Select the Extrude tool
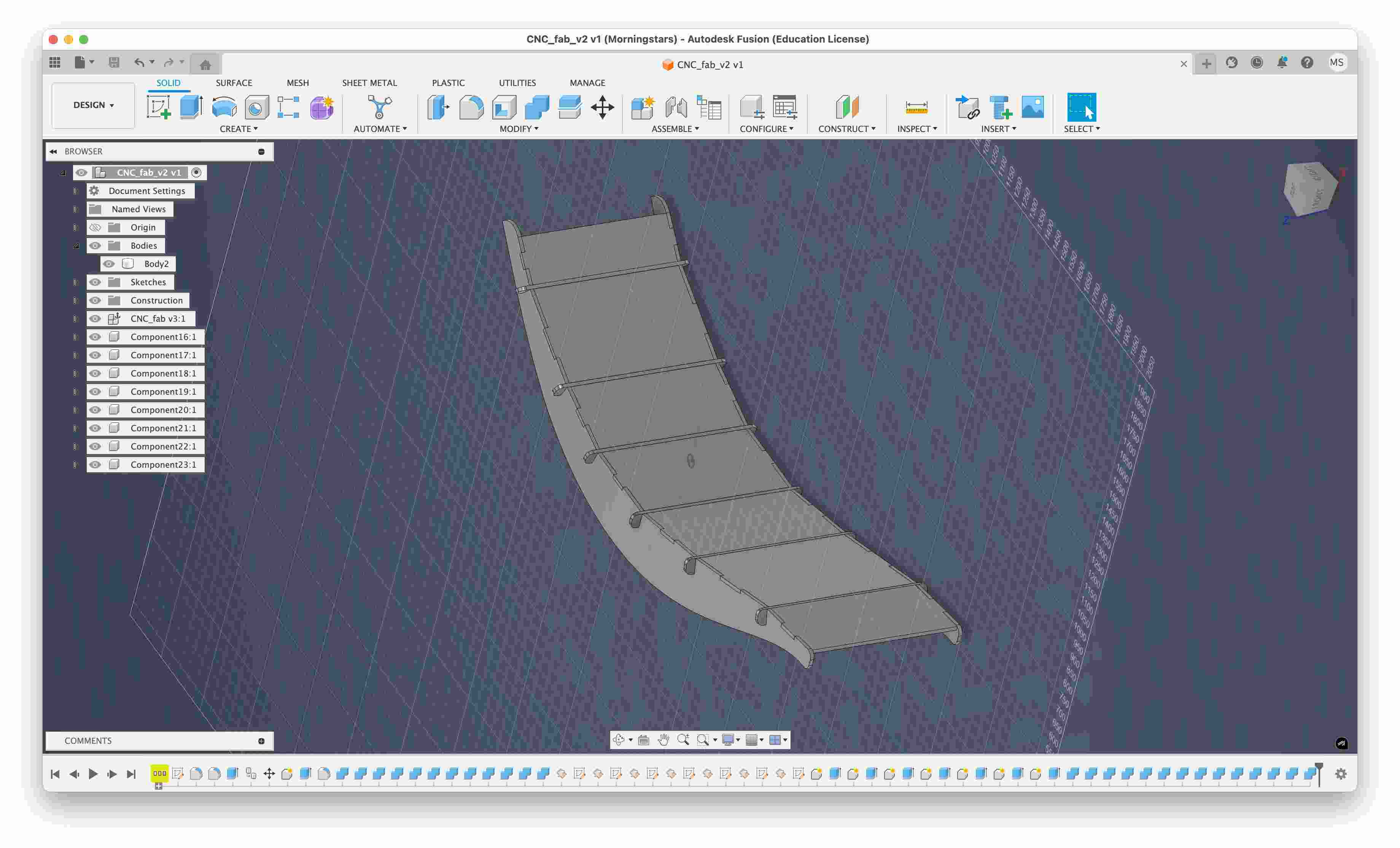This screenshot has height=848, width=1400. [x=191, y=107]
